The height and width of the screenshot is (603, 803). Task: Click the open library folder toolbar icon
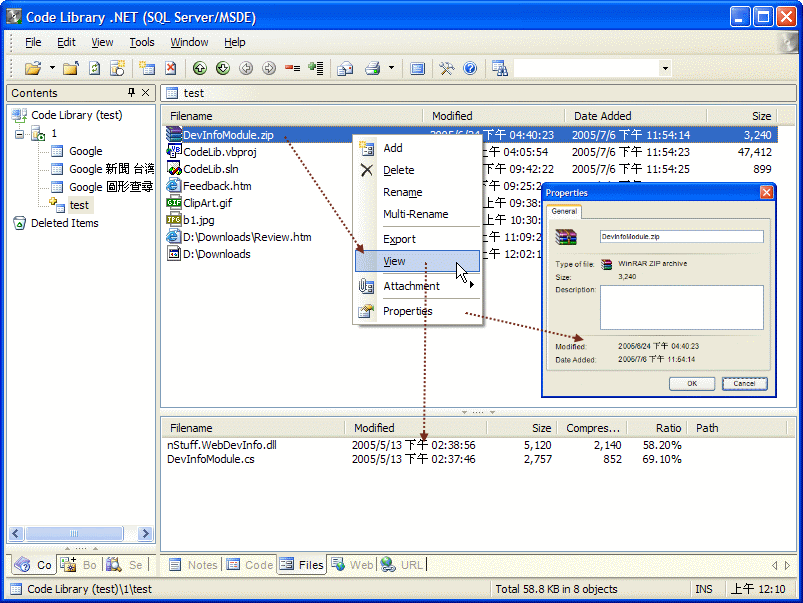(x=33, y=68)
